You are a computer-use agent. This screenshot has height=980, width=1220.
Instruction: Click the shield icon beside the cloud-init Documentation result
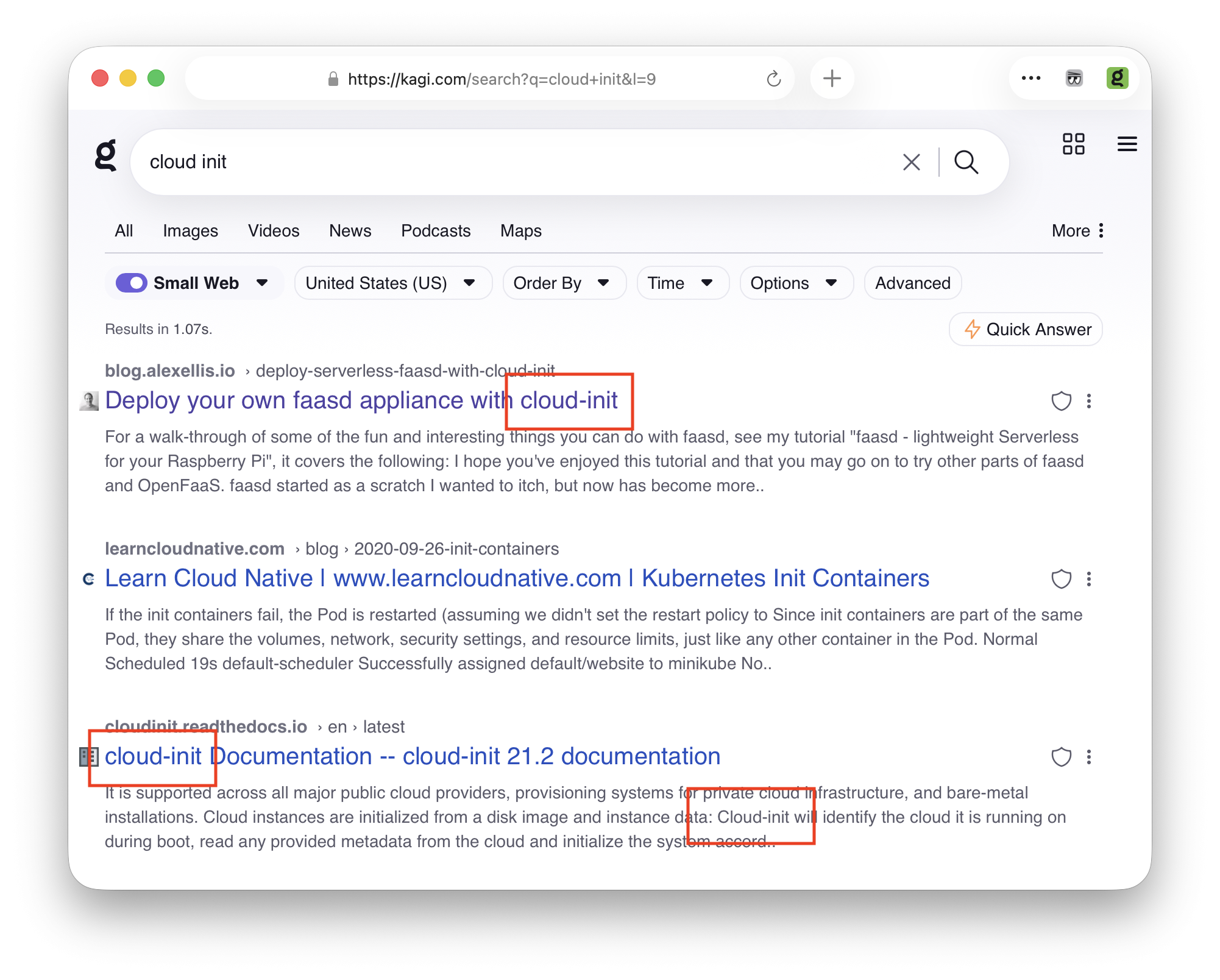pos(1061,758)
